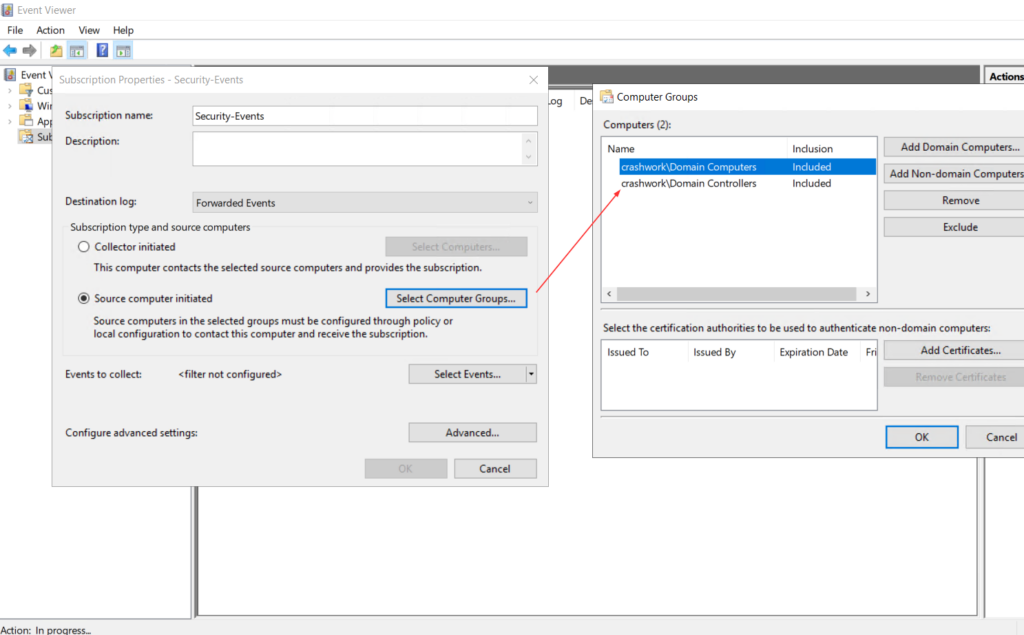Open the View menu
The width and height of the screenshot is (1024, 635).
click(x=89, y=29)
